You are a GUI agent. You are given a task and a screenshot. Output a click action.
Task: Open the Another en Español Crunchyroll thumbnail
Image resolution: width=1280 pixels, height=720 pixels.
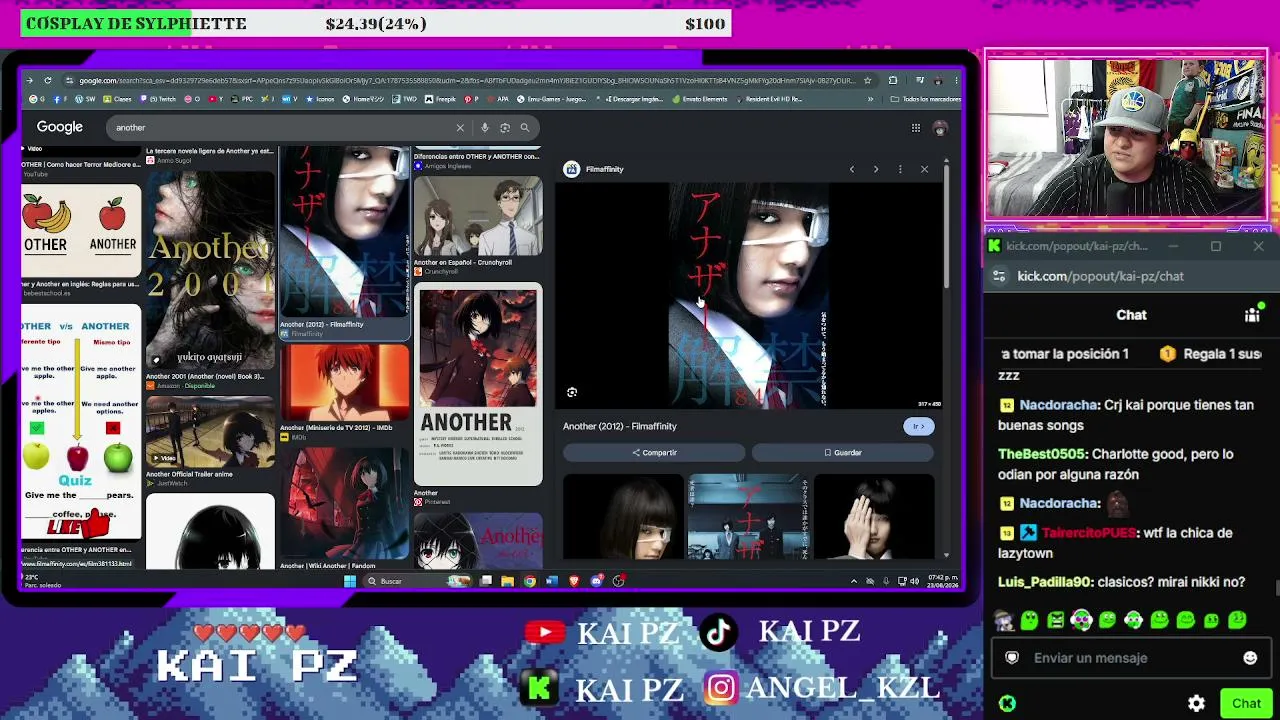478,216
